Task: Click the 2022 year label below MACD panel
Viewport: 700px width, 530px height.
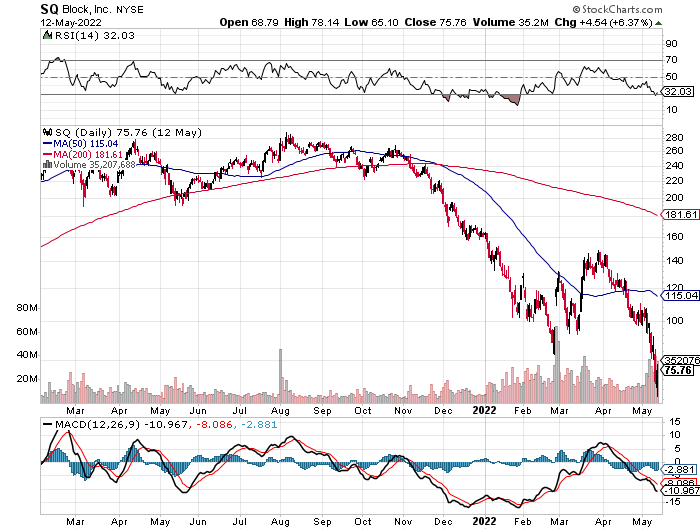Action: tap(484, 521)
